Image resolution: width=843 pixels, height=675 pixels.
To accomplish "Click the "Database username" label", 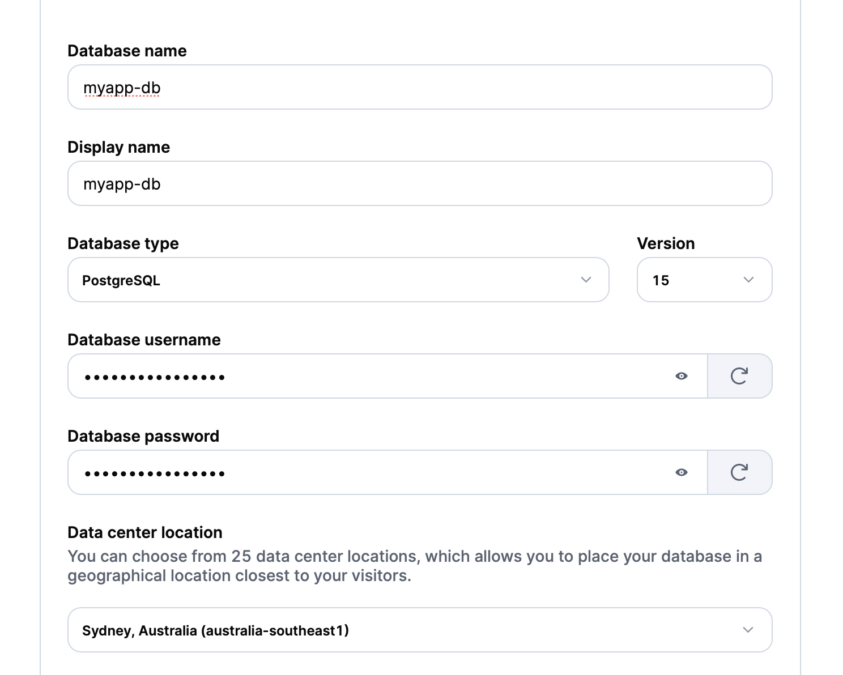I will (144, 340).
